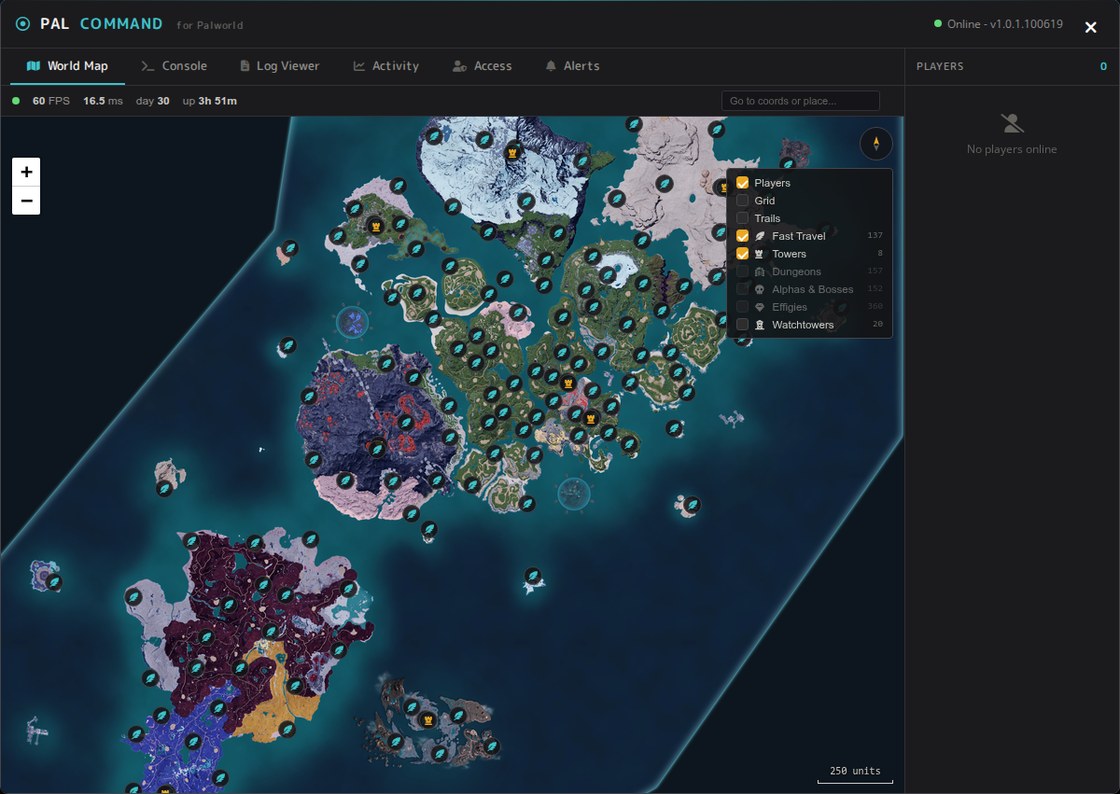The height and width of the screenshot is (794, 1120).
Task: Click the 'No players online' message
Action: (1011, 149)
